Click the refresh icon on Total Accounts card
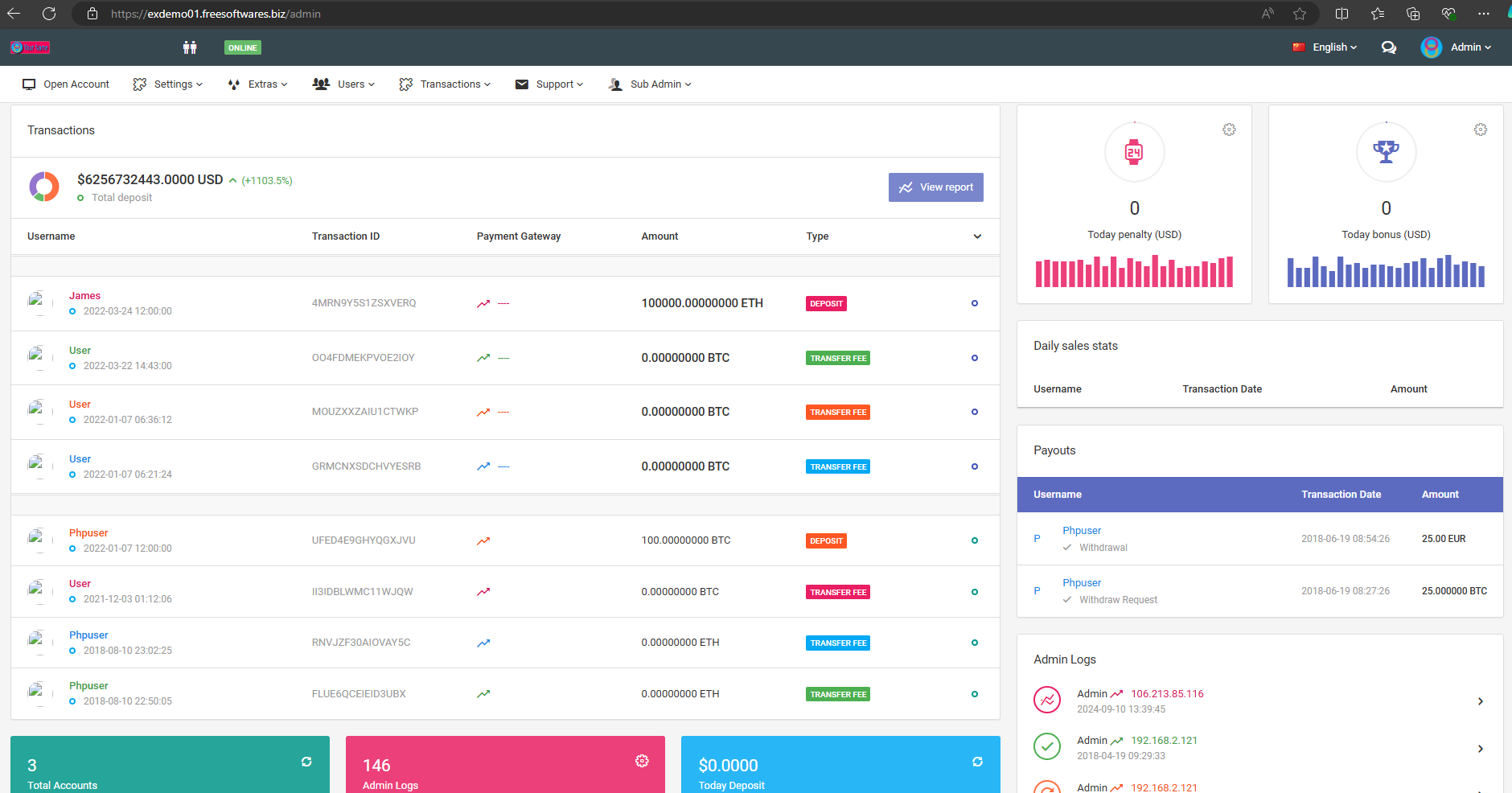Image resolution: width=1512 pixels, height=793 pixels. 306,762
